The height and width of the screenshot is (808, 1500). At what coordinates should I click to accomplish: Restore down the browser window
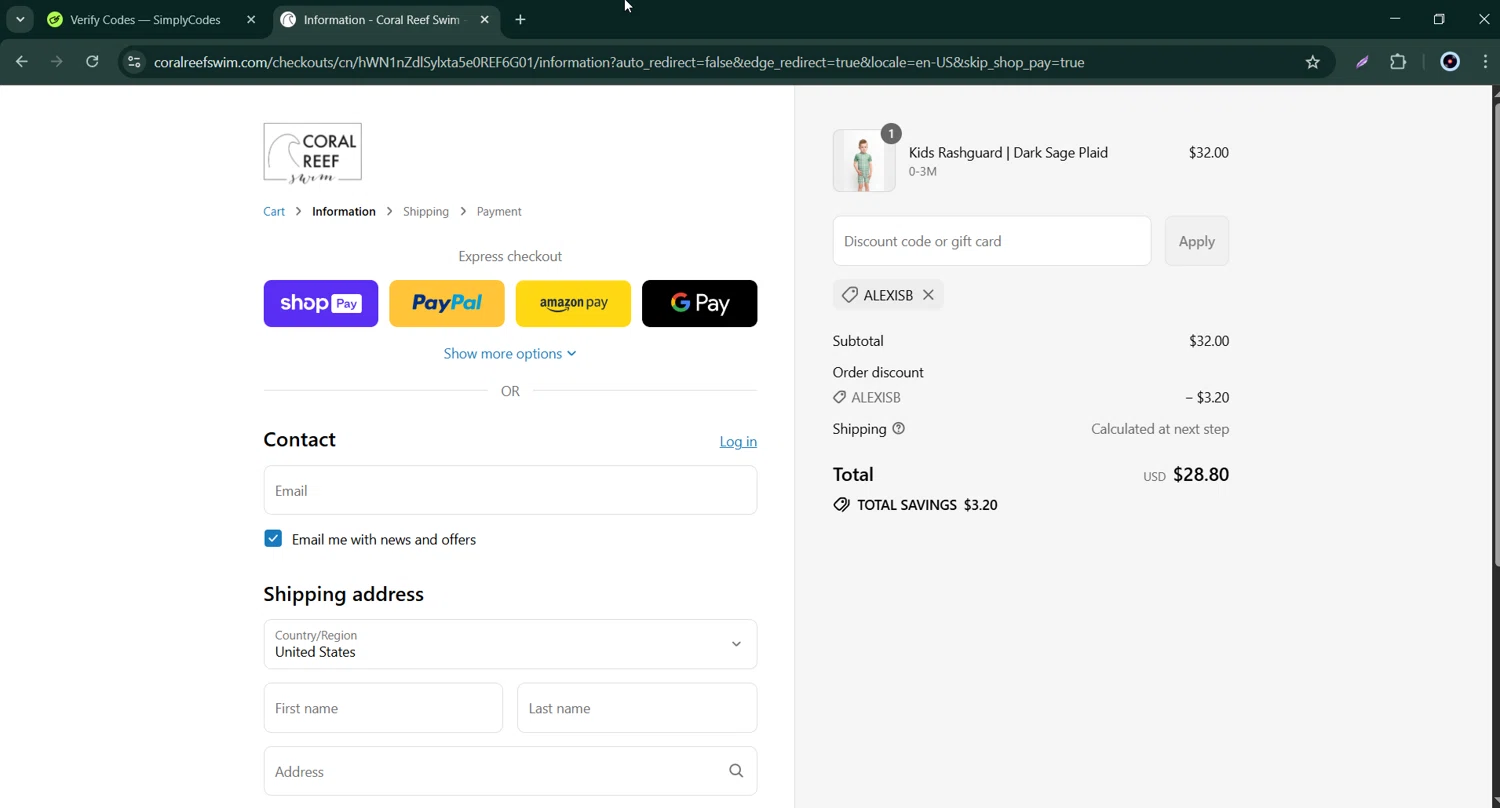pyautogui.click(x=1439, y=19)
